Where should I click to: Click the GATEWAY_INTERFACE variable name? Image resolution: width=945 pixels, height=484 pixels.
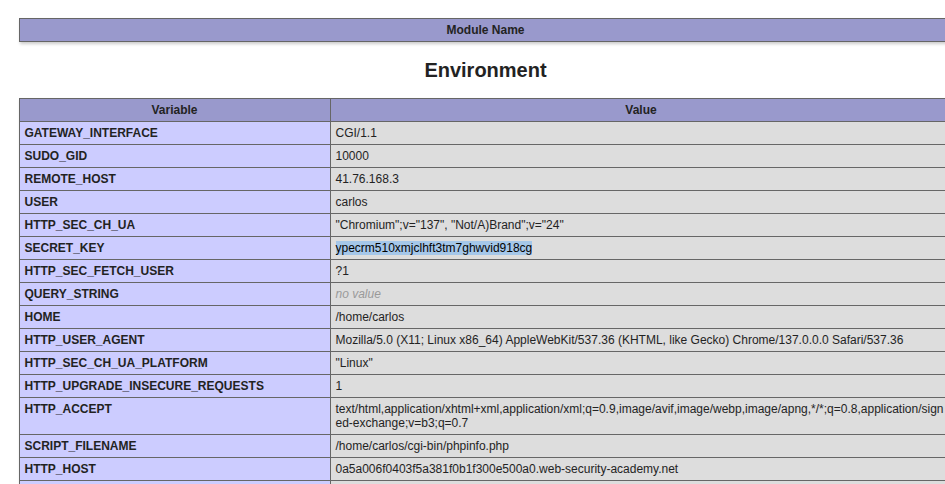tap(91, 133)
